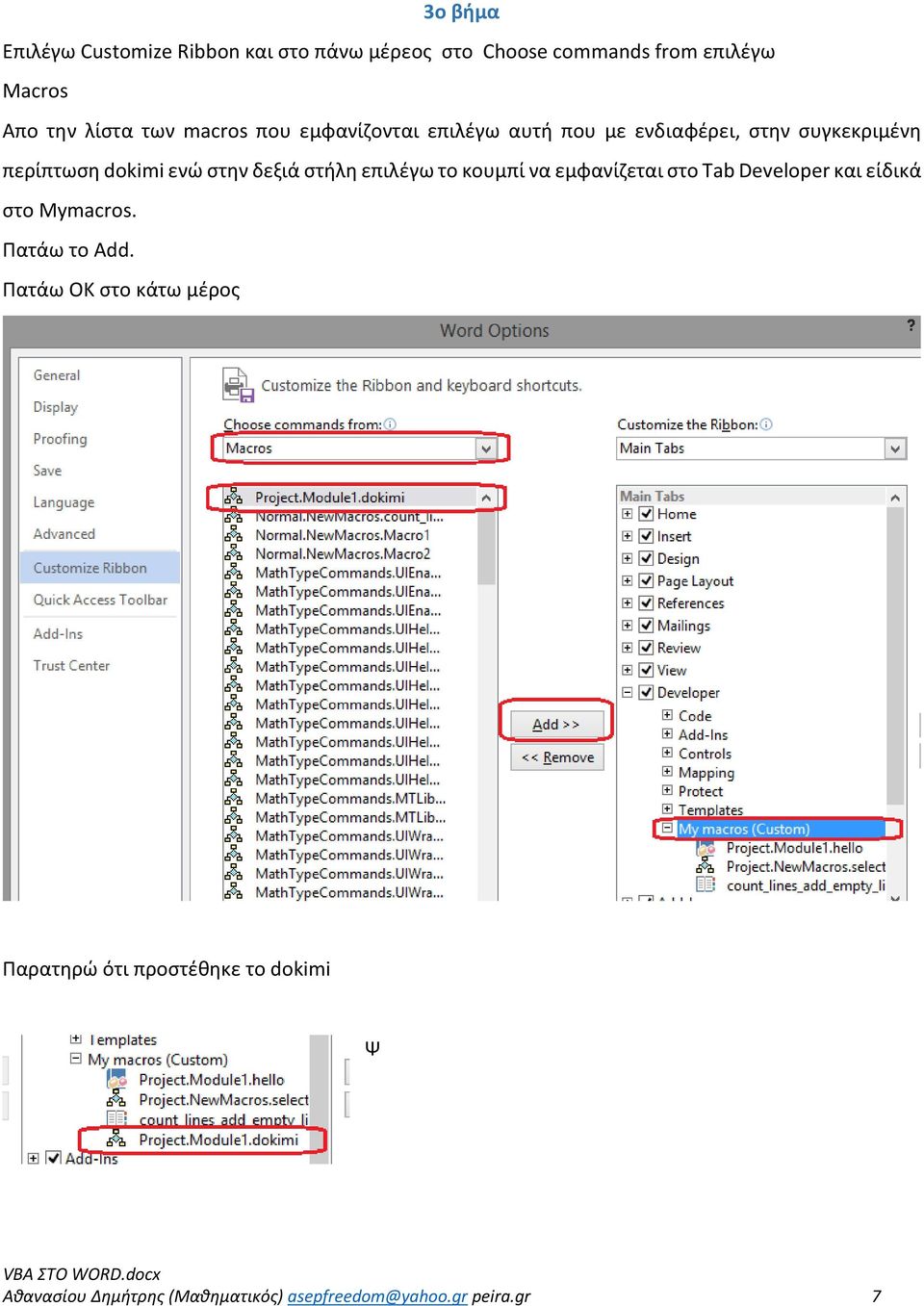Collapse the My macros (Custom) group
This screenshot has width=924, height=1306.
(667, 828)
